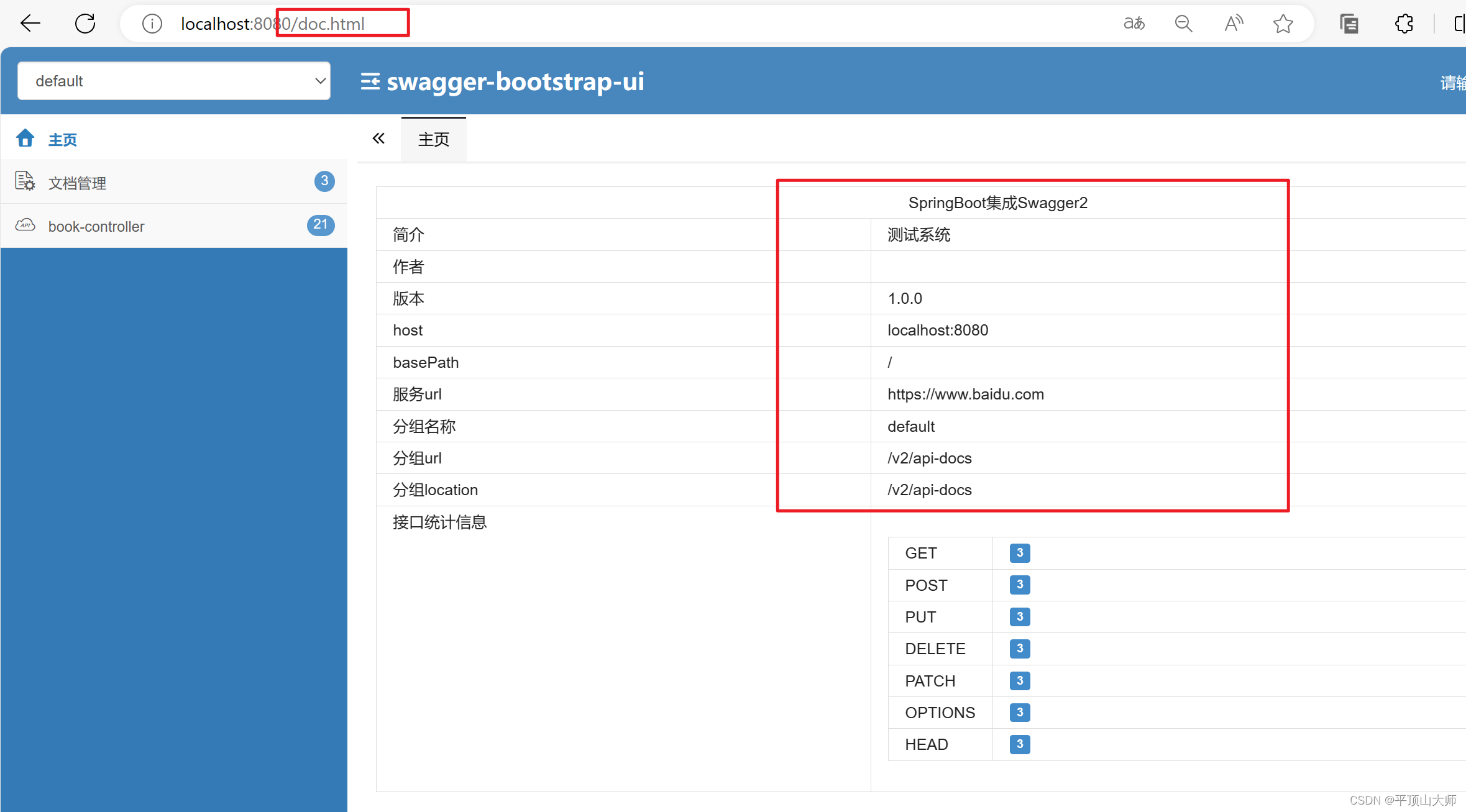Screen dimensions: 1466x812
Task: Click the DELETE count badge
Action: tap(1019, 648)
